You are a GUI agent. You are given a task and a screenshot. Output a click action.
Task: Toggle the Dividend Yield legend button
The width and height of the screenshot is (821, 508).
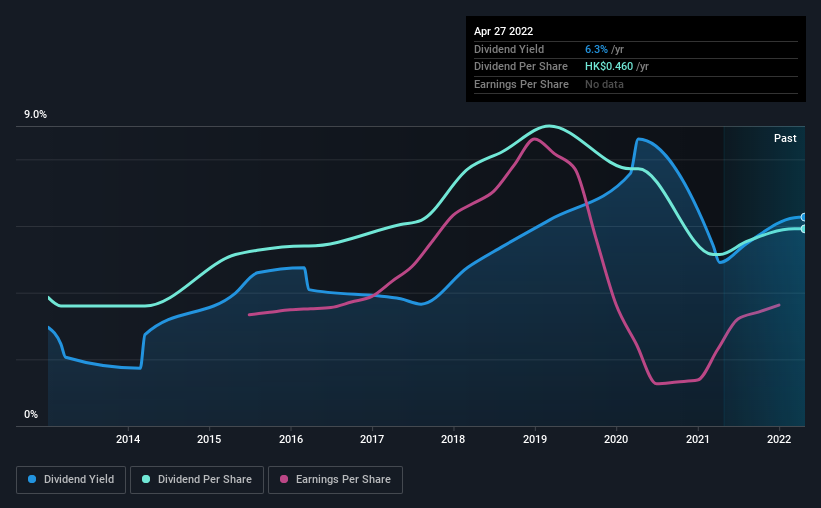pos(71,479)
